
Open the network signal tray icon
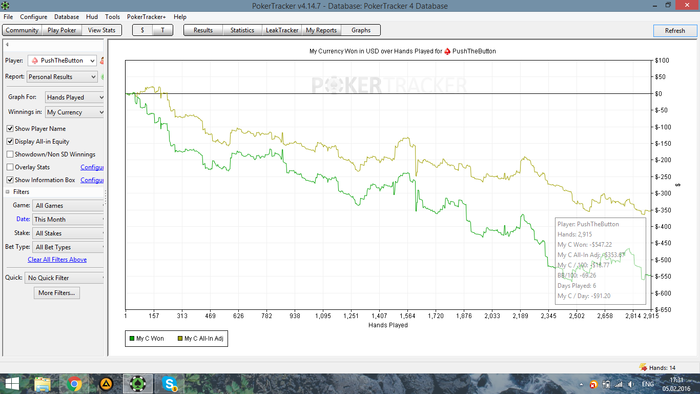click(619, 384)
